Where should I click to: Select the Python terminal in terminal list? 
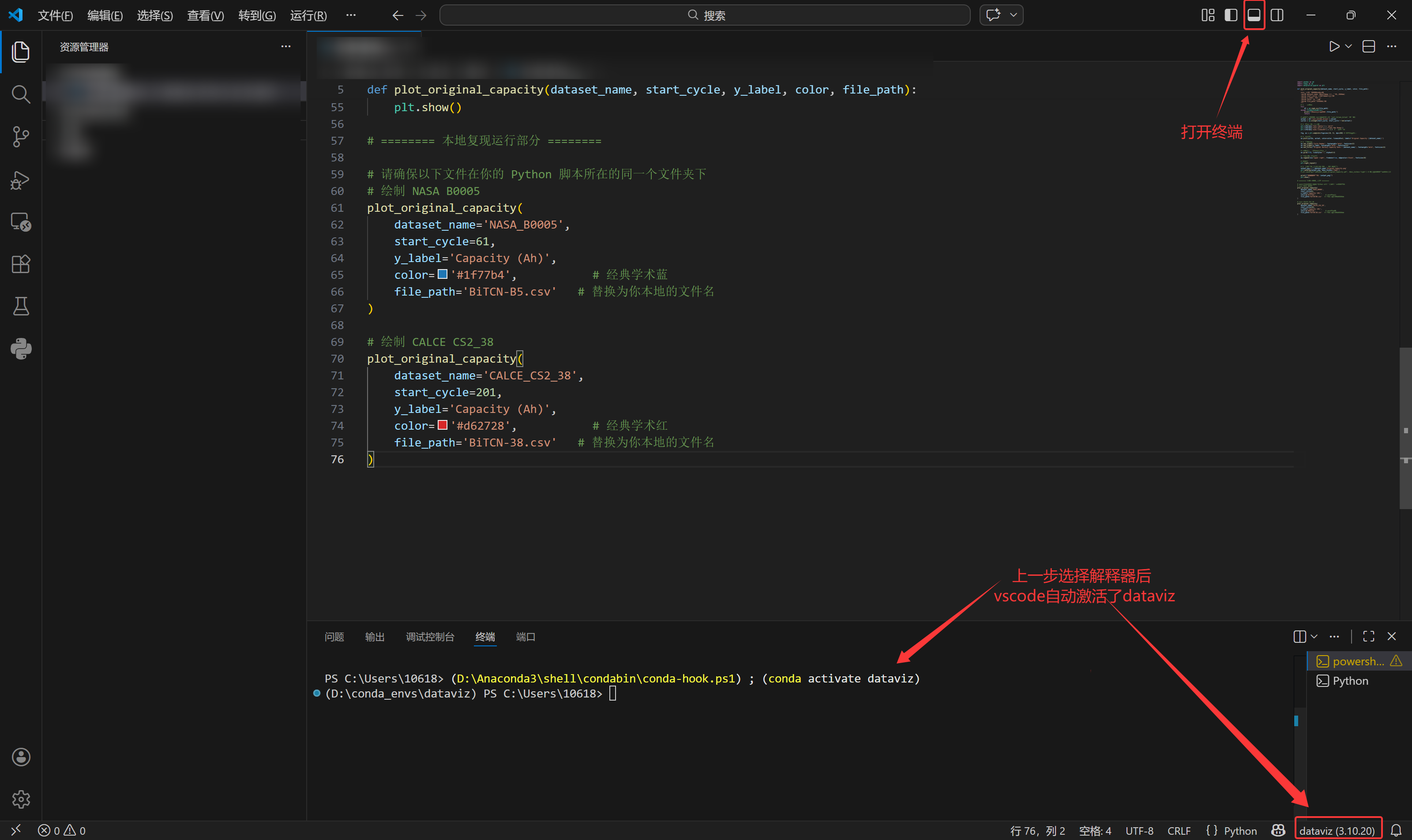coord(1350,681)
